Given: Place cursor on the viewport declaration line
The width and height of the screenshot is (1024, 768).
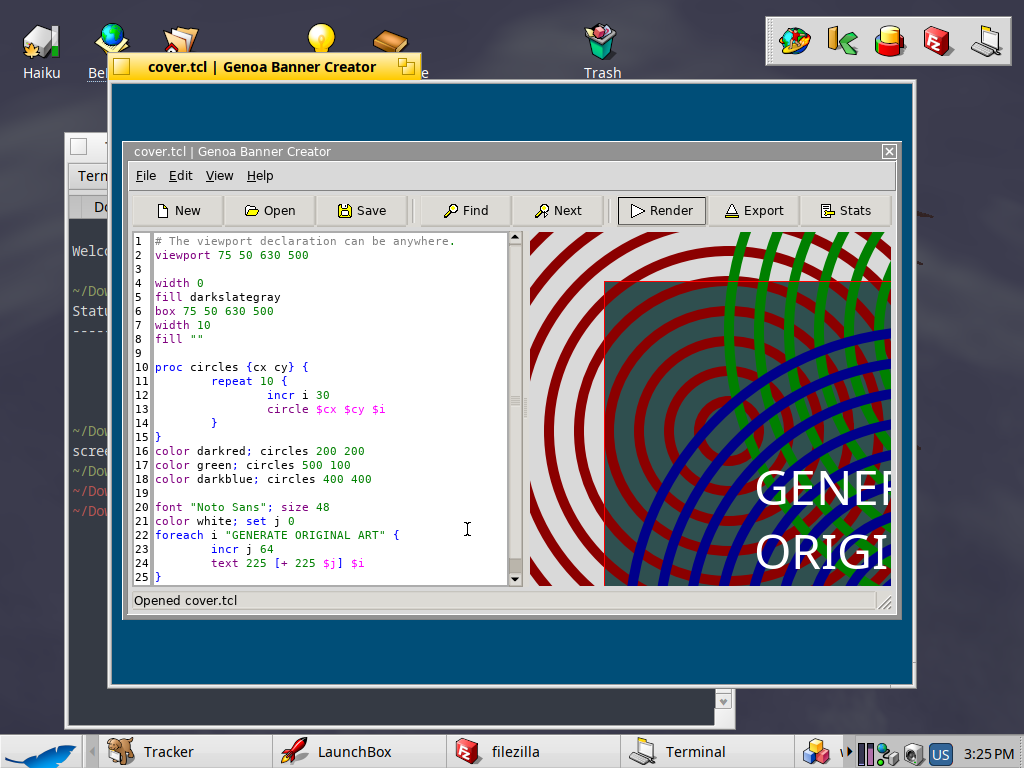Looking at the screenshot, I should (x=232, y=256).
